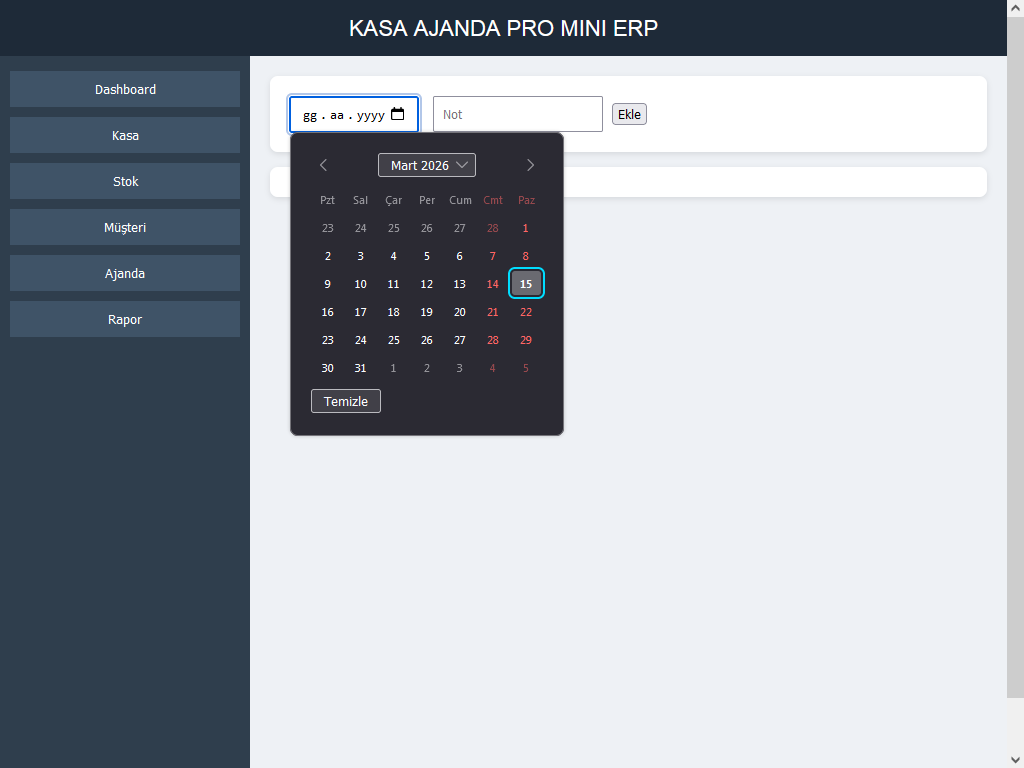Go to previous month arrow

click(323, 165)
